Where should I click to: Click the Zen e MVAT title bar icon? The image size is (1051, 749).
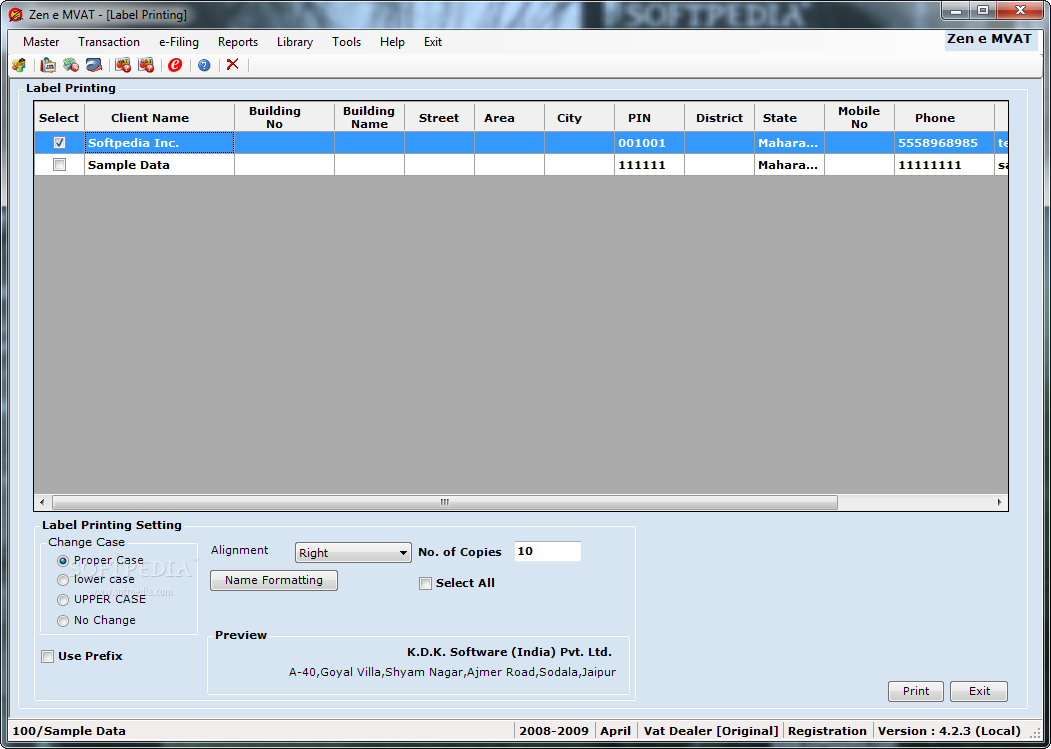click(15, 14)
